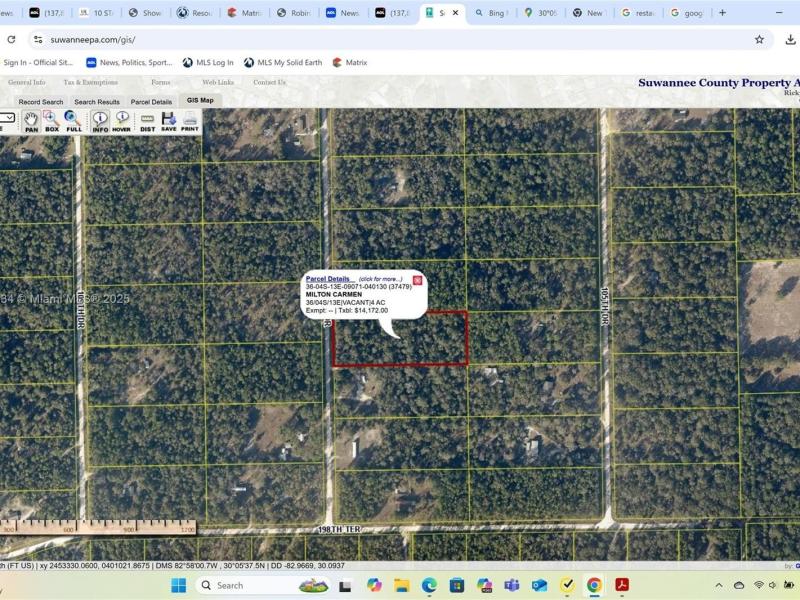This screenshot has height=600, width=800.
Task: Activate the Box zoom tool
Action: (x=51, y=121)
